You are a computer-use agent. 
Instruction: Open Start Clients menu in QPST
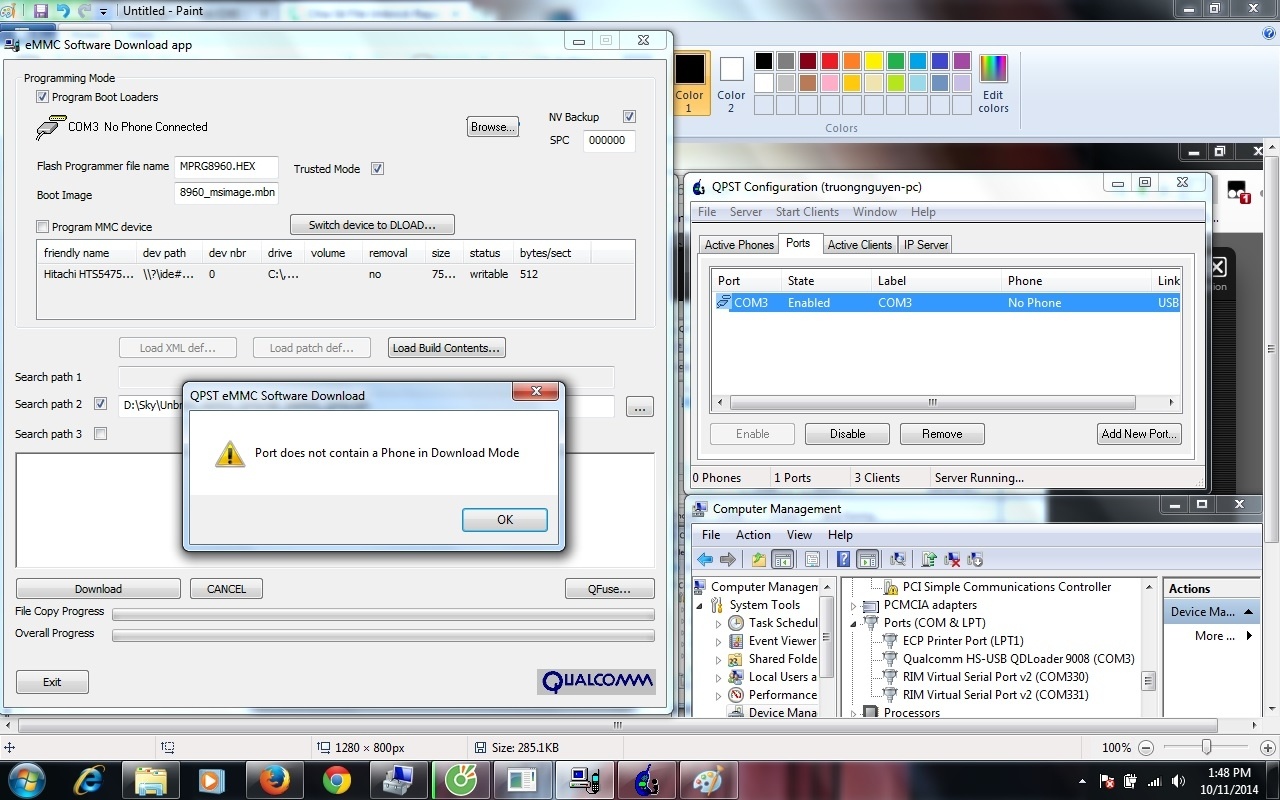tap(807, 212)
